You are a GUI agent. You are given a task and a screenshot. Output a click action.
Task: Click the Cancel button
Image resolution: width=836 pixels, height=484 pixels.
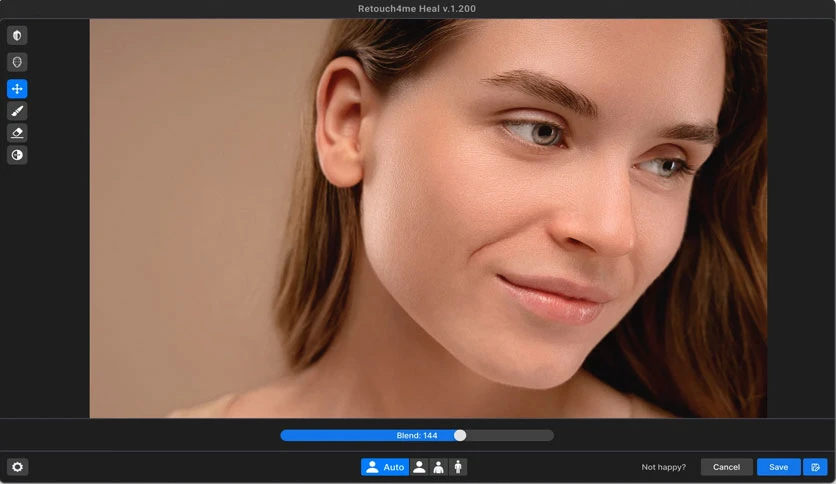tap(726, 467)
